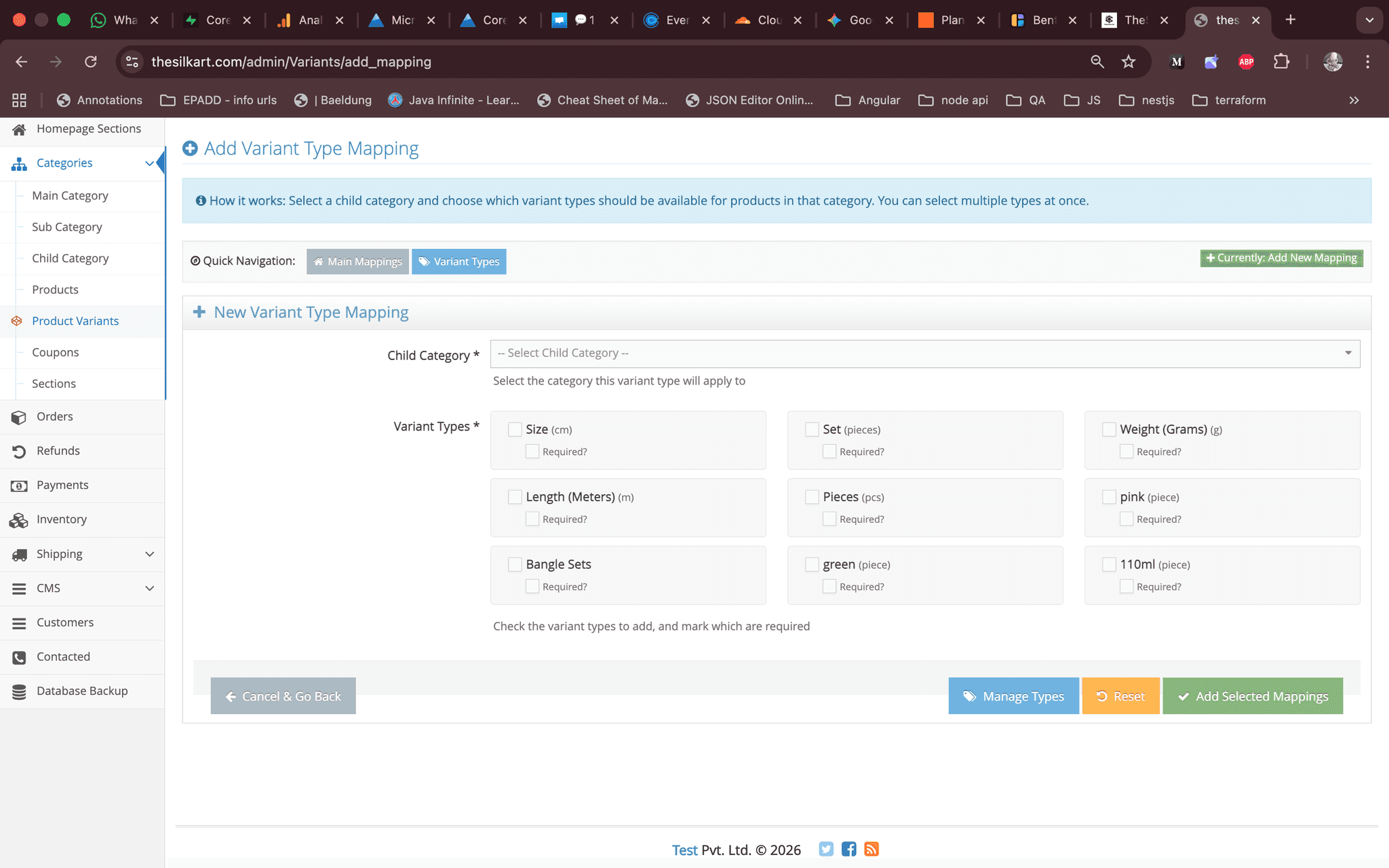This screenshot has width=1389, height=868.
Task: Switch to the Variant Types navigation tab
Action: (459, 261)
